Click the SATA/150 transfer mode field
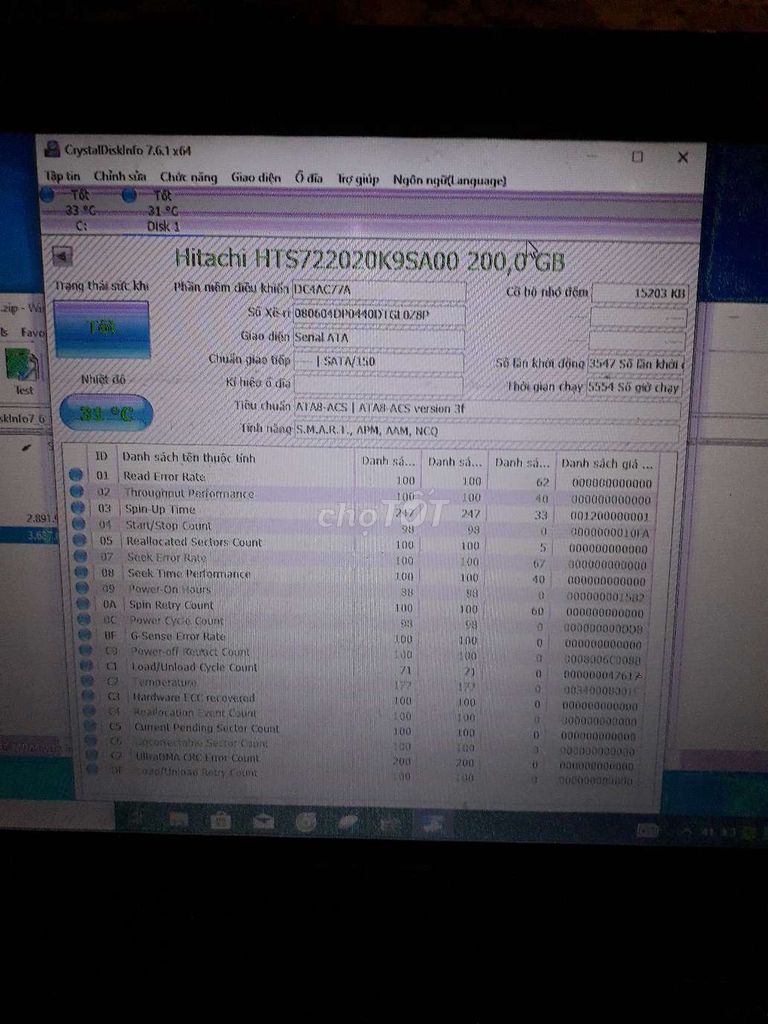Image resolution: width=768 pixels, height=1024 pixels. point(379,361)
